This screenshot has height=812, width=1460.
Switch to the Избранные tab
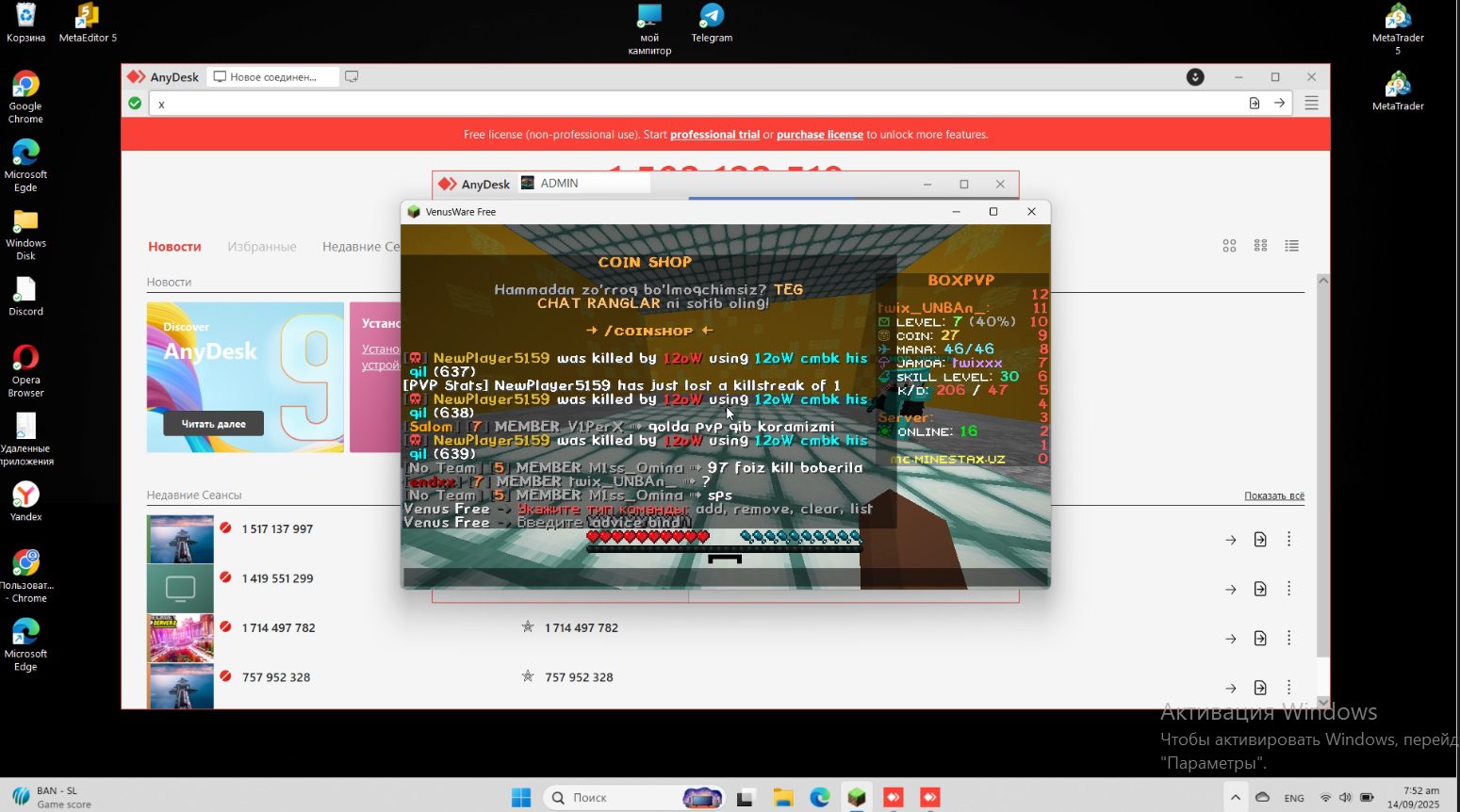262,246
